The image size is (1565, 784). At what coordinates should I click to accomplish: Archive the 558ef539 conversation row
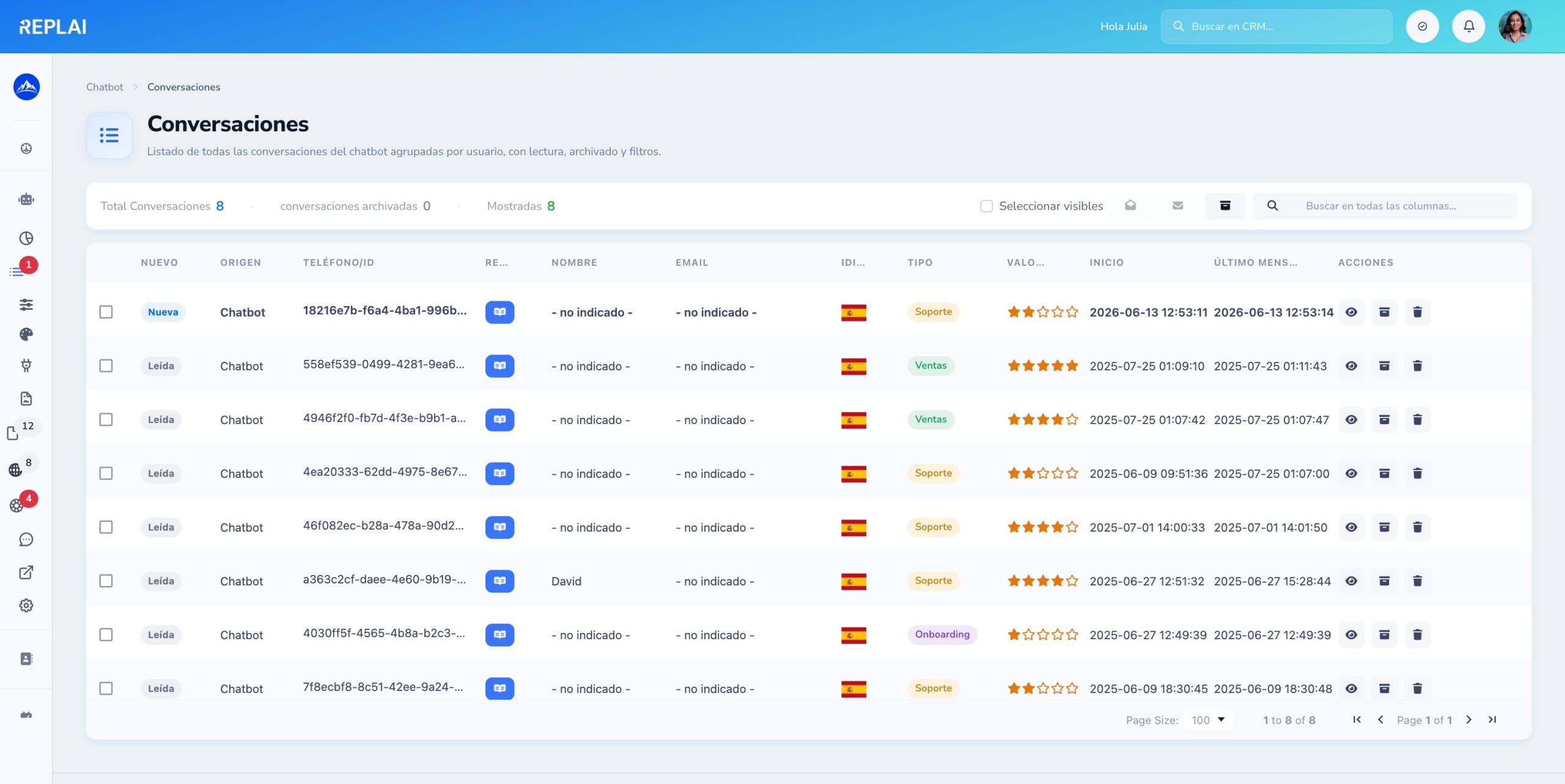tap(1384, 366)
